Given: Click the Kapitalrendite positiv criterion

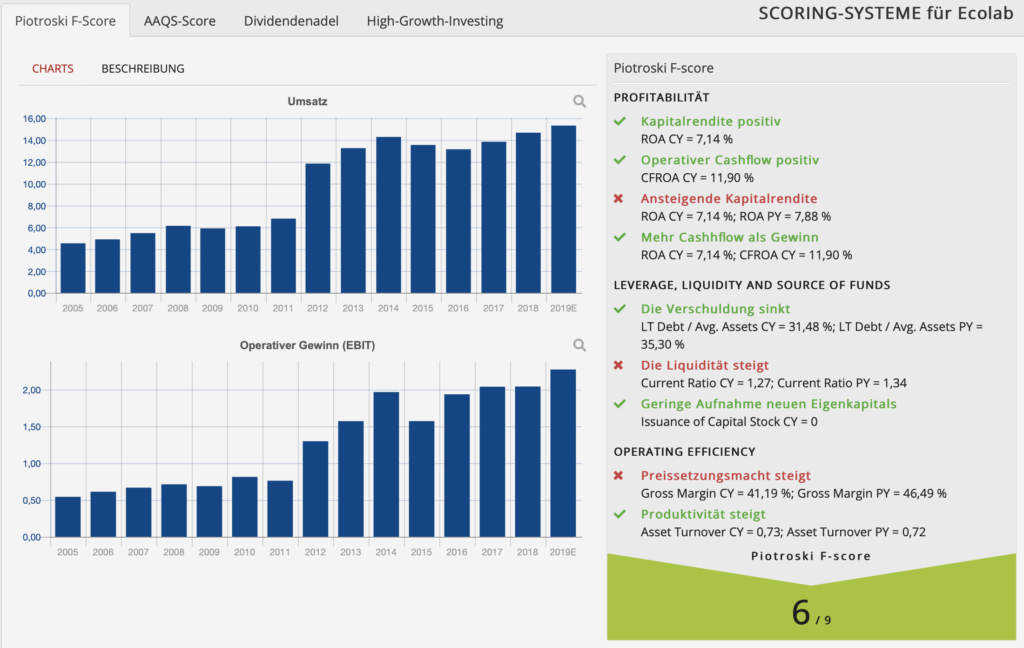Looking at the screenshot, I should (711, 121).
